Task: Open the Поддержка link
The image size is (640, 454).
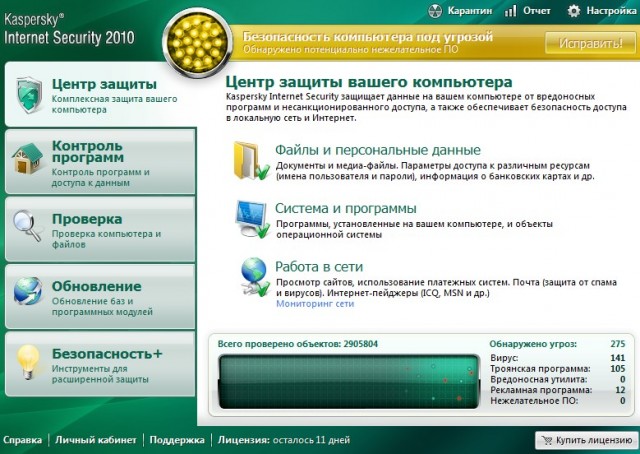Action: (177, 440)
